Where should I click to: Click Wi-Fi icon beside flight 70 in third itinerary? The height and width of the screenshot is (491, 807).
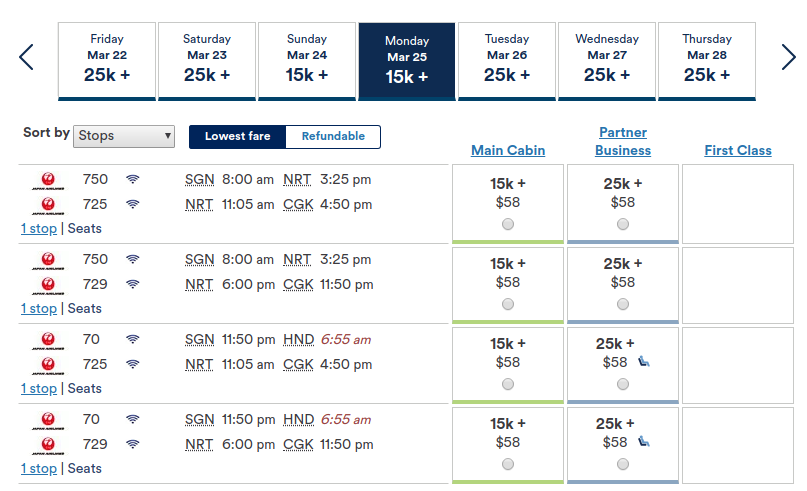pos(133,339)
